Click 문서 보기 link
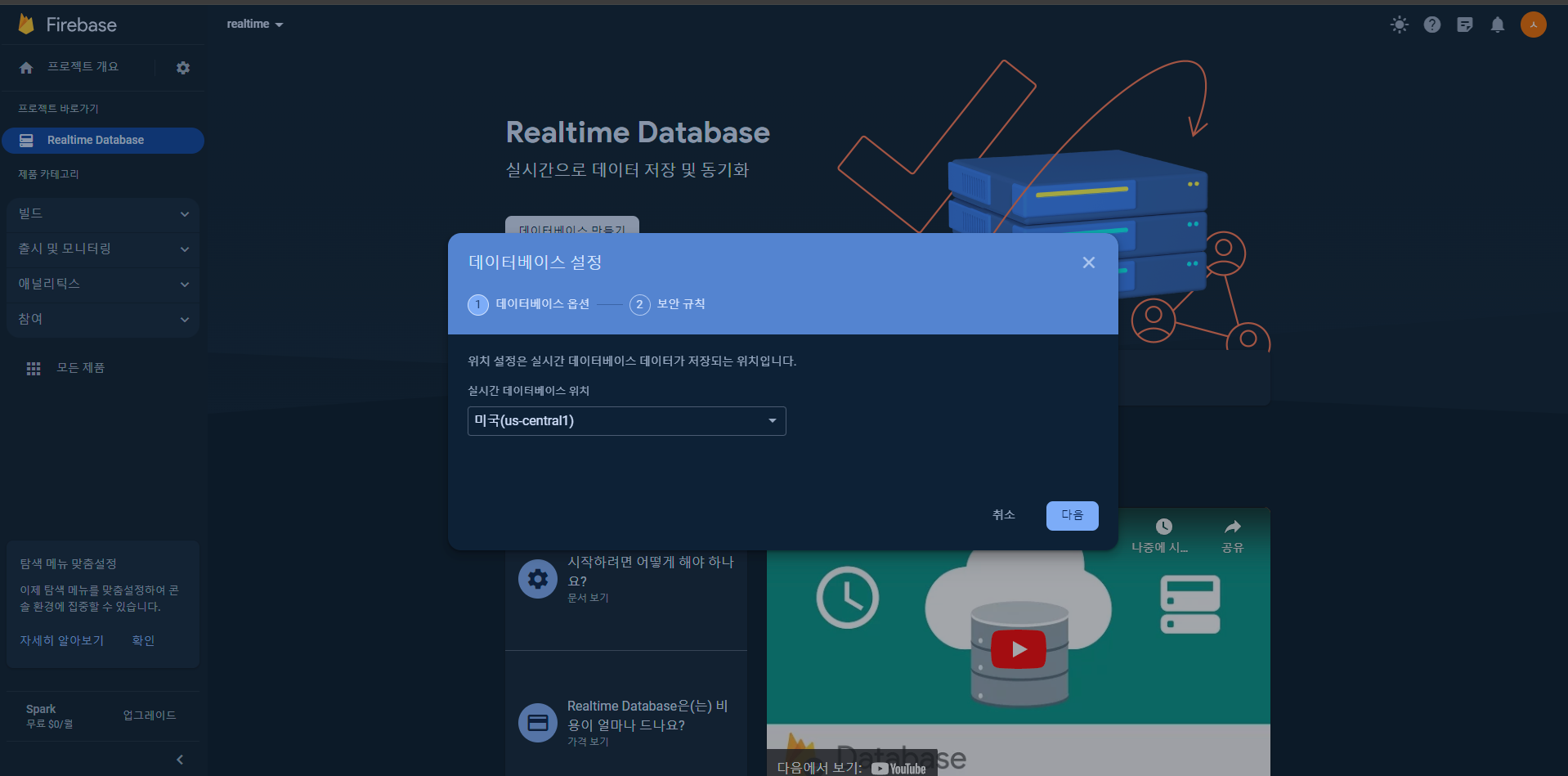This screenshot has width=1568, height=776. point(588,598)
